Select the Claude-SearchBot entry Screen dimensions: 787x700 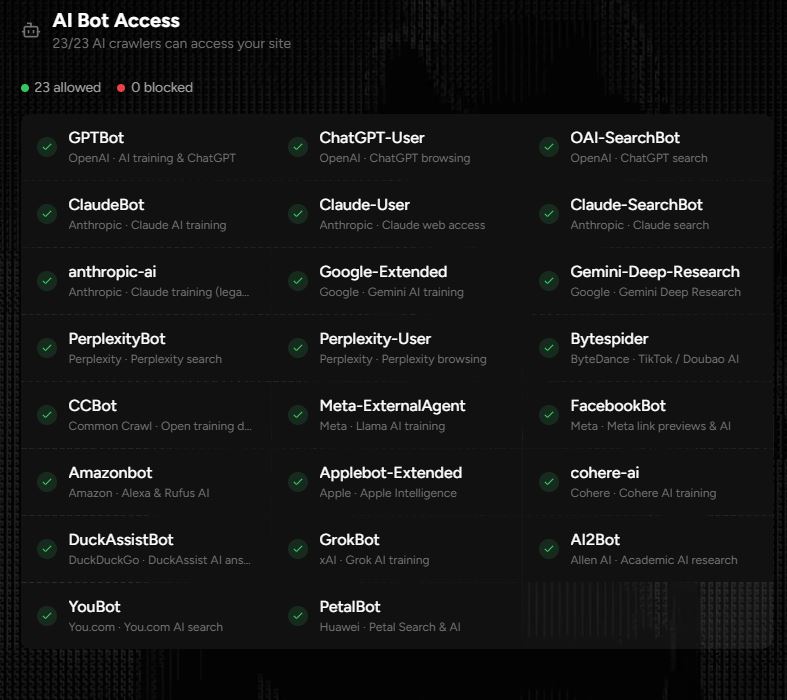coord(636,205)
